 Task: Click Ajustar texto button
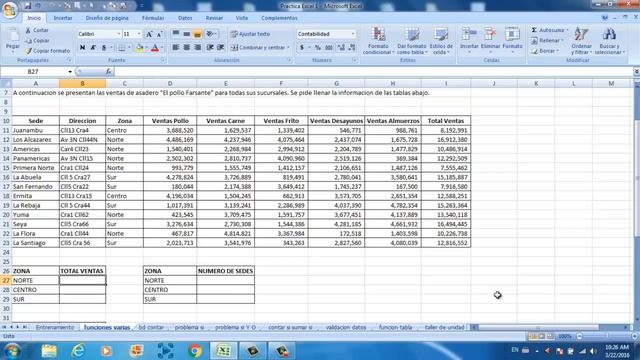tap(250, 34)
